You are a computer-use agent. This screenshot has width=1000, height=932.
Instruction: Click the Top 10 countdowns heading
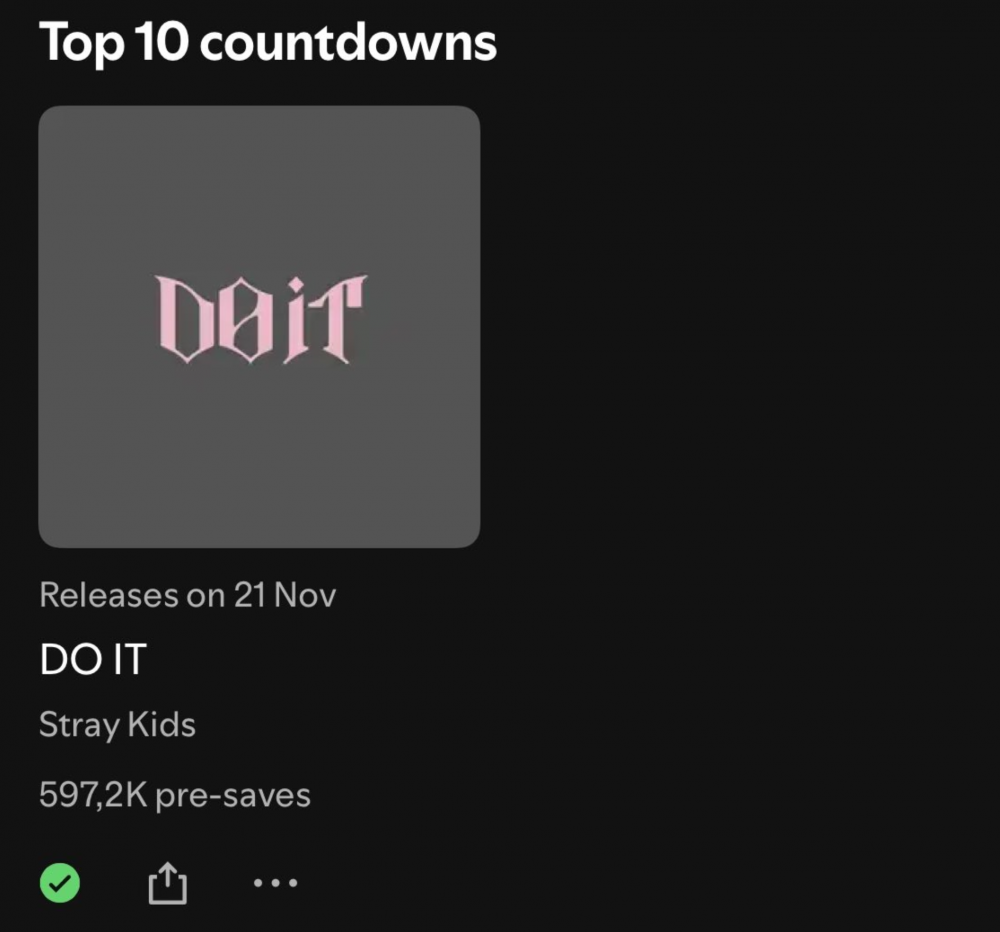tap(267, 42)
